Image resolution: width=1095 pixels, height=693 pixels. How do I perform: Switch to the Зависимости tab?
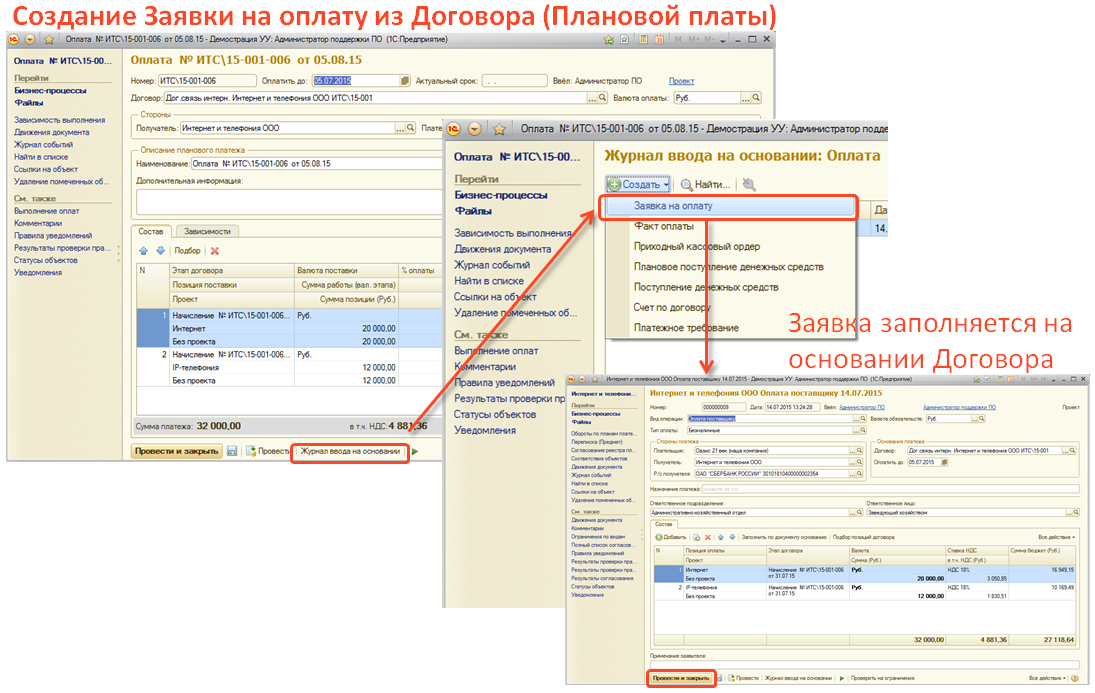coord(207,231)
